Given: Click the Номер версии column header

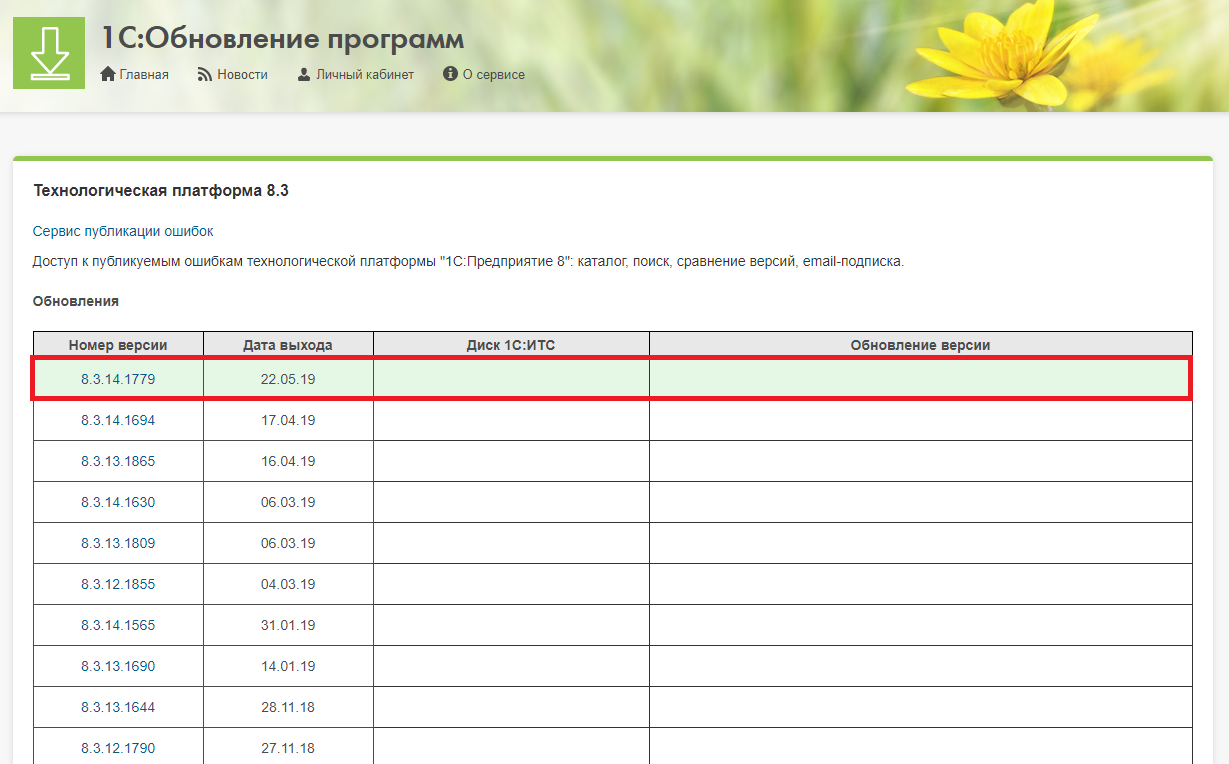Looking at the screenshot, I should pos(118,345).
